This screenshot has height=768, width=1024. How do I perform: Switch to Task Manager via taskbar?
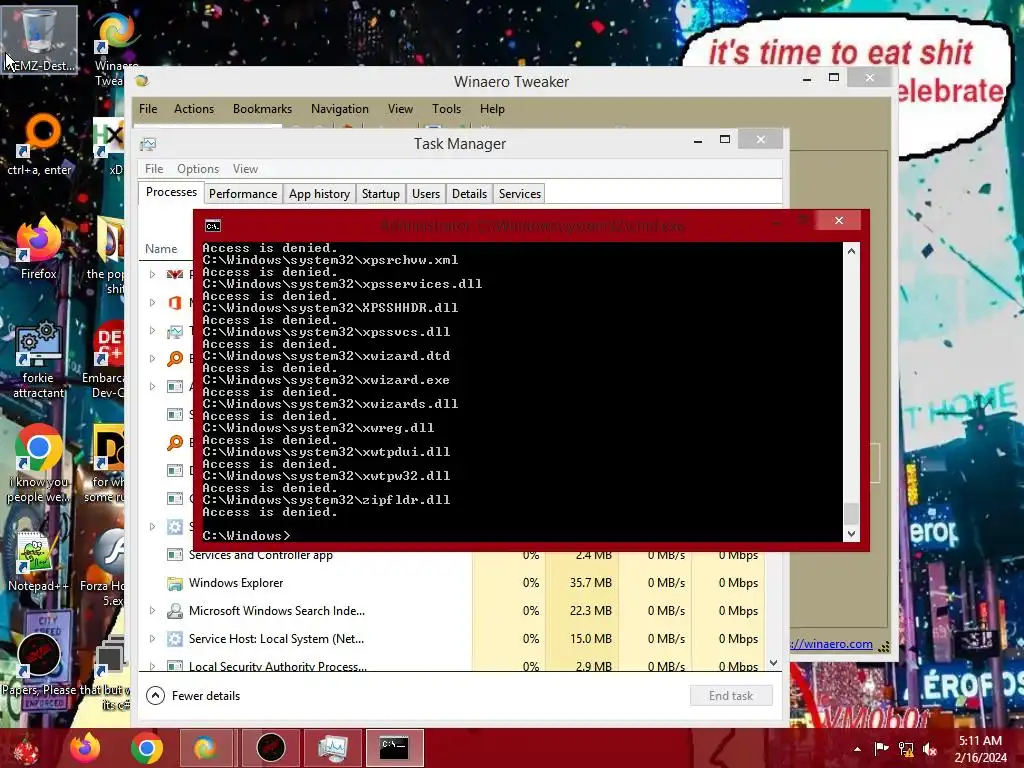(x=332, y=748)
